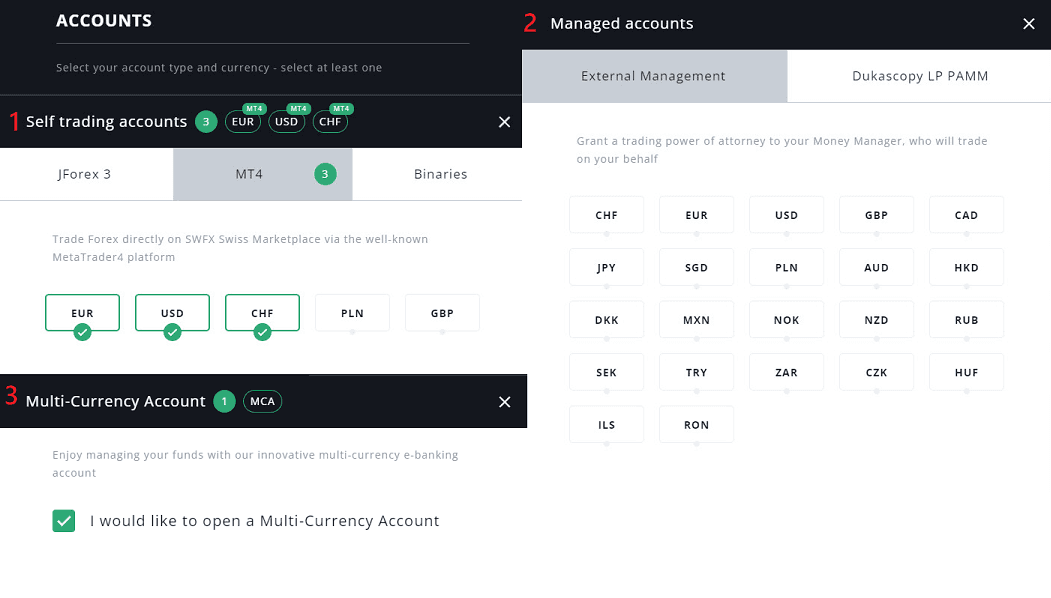The height and width of the screenshot is (598, 1051).
Task: Pick the HKD currency button
Action: [x=967, y=267]
